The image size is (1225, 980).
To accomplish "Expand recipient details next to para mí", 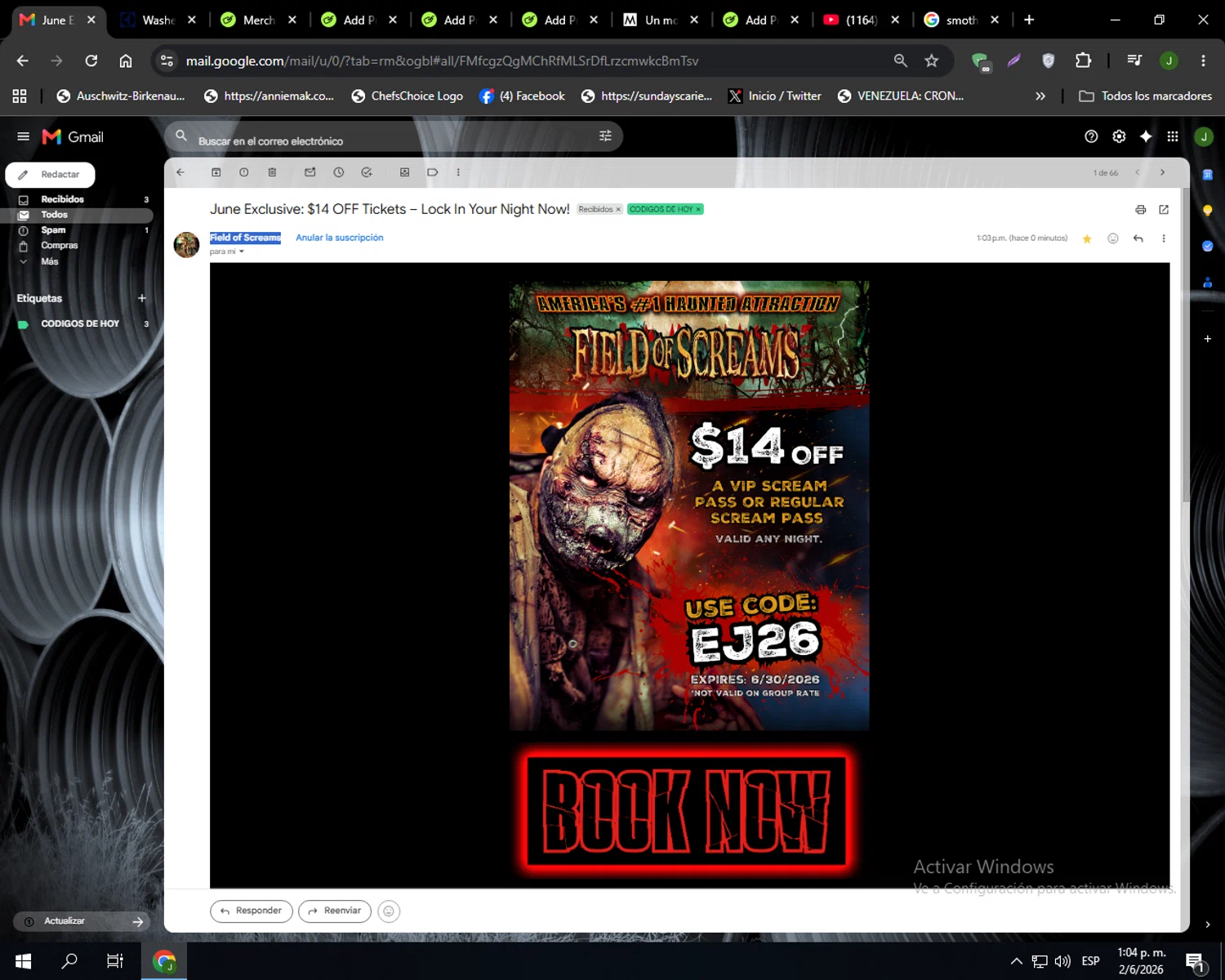I will [x=242, y=252].
